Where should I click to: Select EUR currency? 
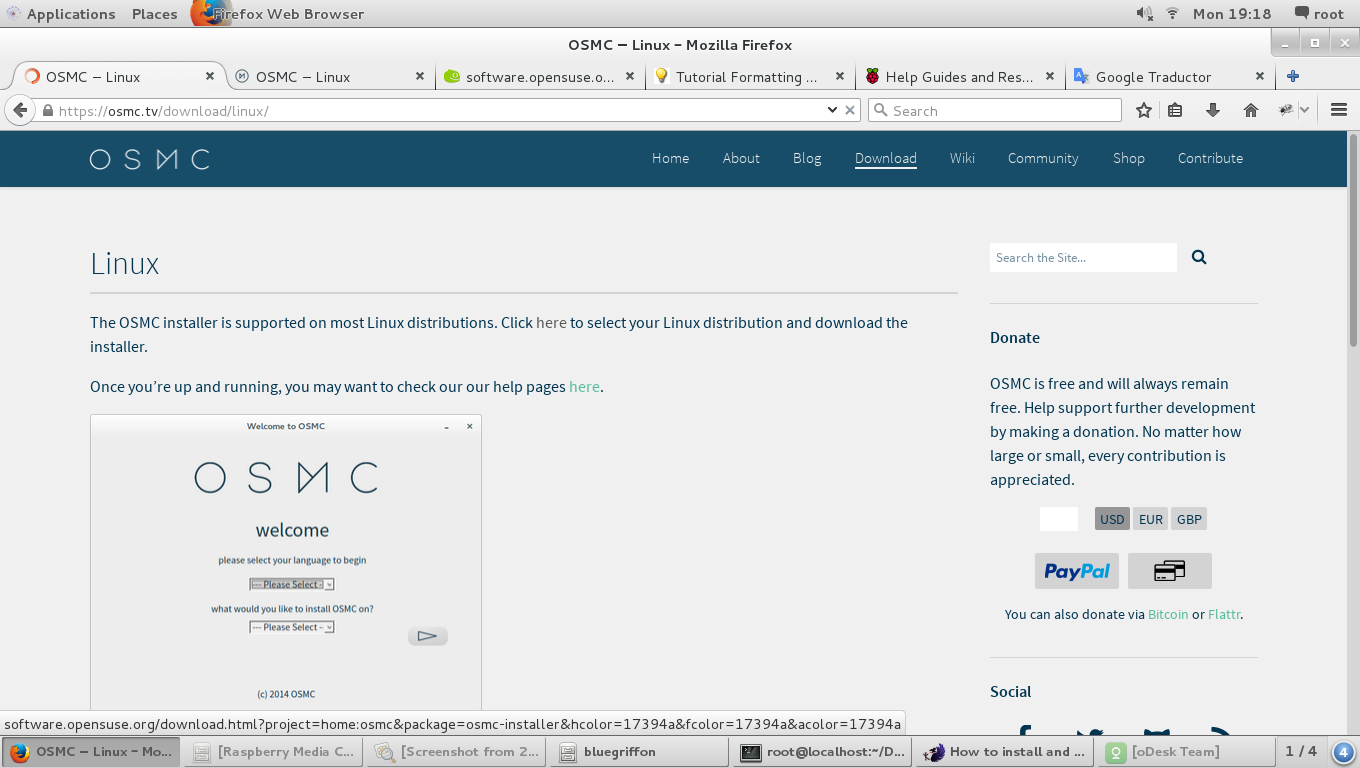pos(1151,519)
